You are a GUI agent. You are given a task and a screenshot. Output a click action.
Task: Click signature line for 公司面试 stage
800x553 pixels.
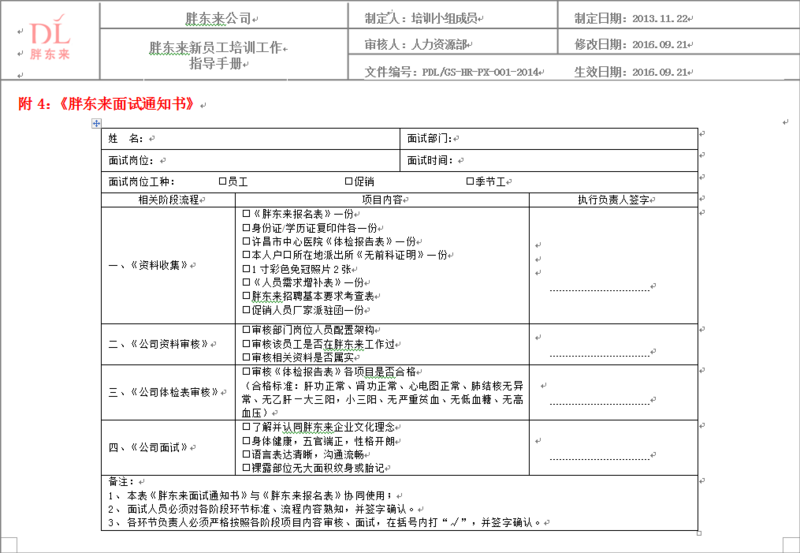[x=599, y=459]
